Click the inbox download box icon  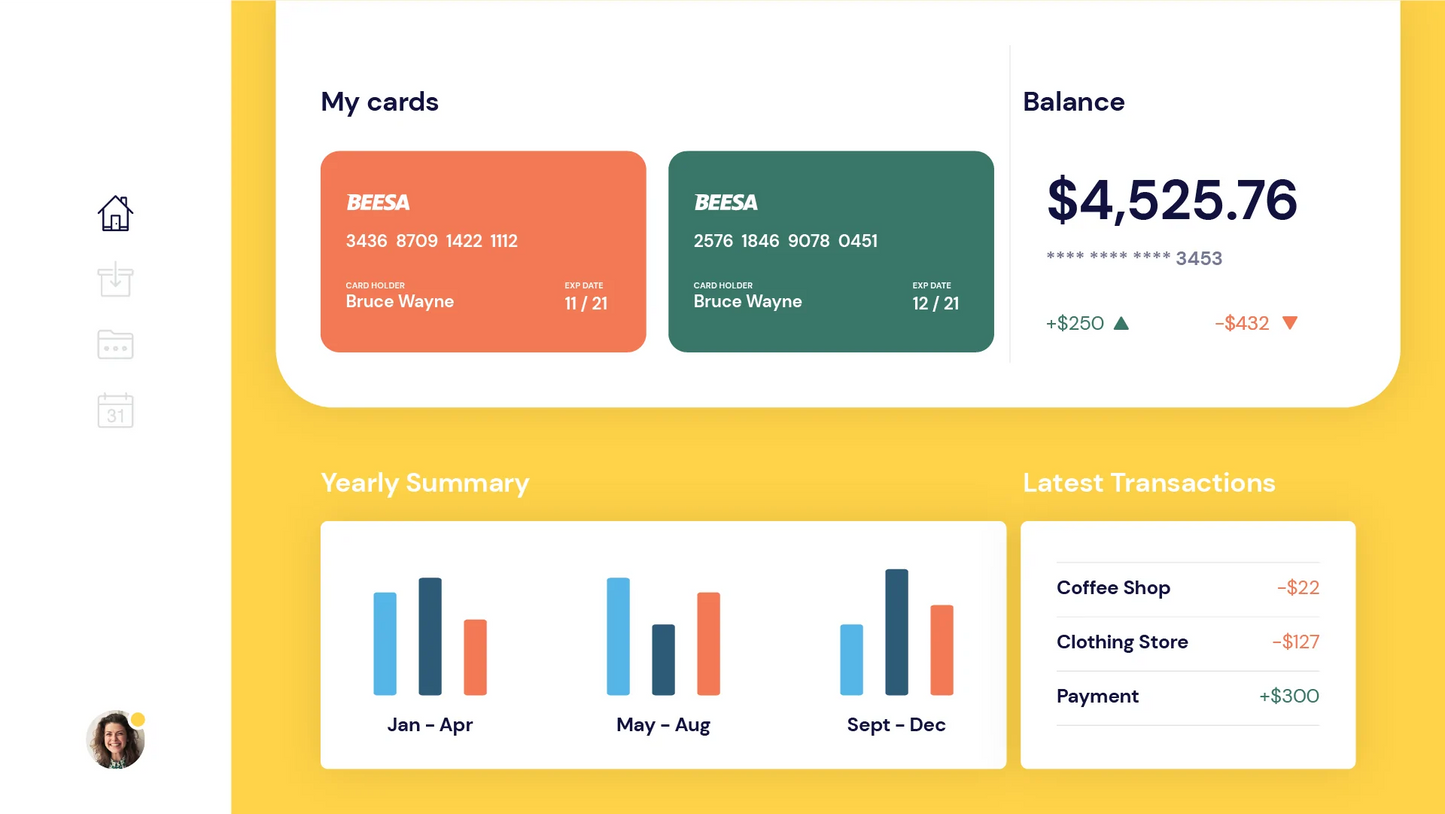[x=115, y=280]
